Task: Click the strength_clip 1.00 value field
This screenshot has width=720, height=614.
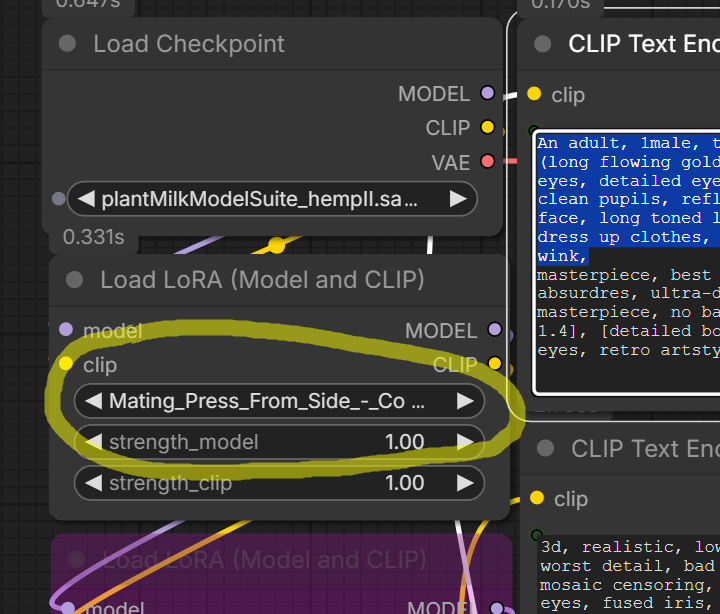Action: click(x=279, y=483)
